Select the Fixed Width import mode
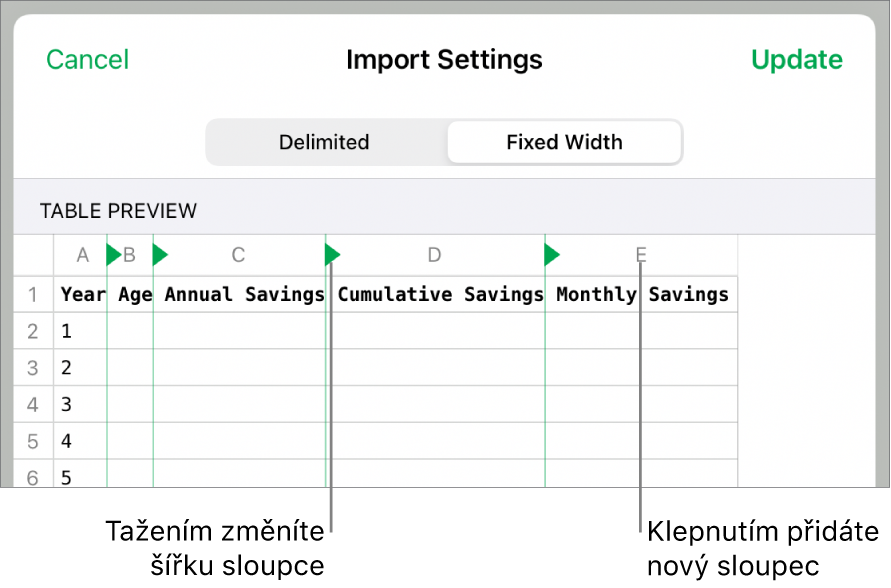Image resolution: width=891 pixels, height=588 pixels. pyautogui.click(x=564, y=142)
